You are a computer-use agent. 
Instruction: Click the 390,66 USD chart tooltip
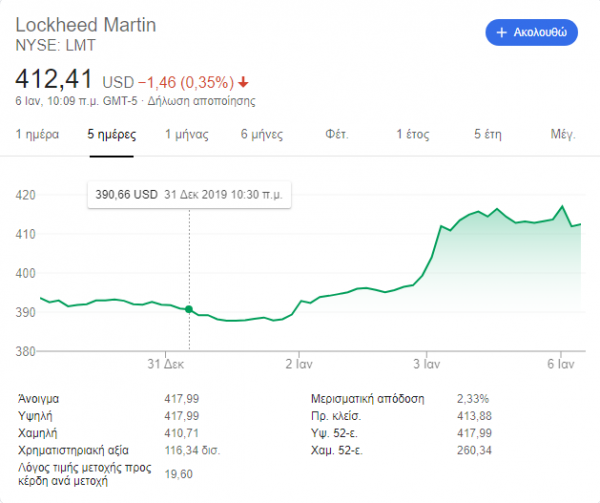[189, 195]
